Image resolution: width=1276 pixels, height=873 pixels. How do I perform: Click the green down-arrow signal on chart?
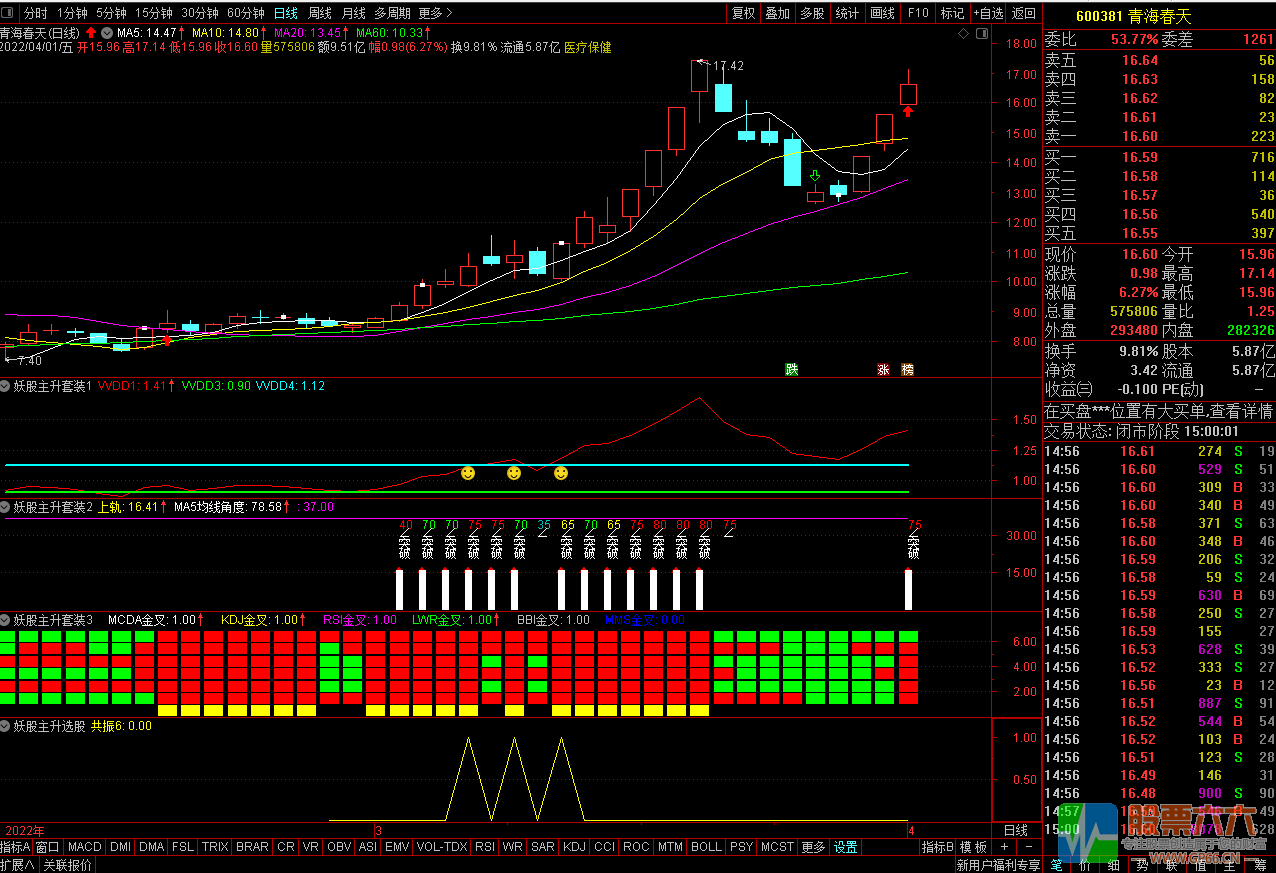coord(815,177)
